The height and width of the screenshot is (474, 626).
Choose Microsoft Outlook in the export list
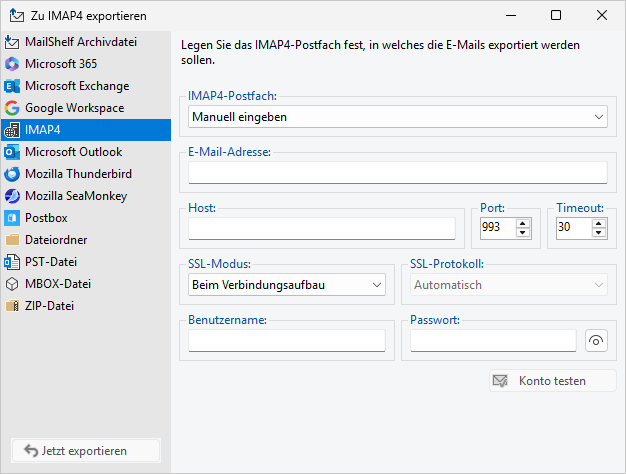tap(73, 152)
